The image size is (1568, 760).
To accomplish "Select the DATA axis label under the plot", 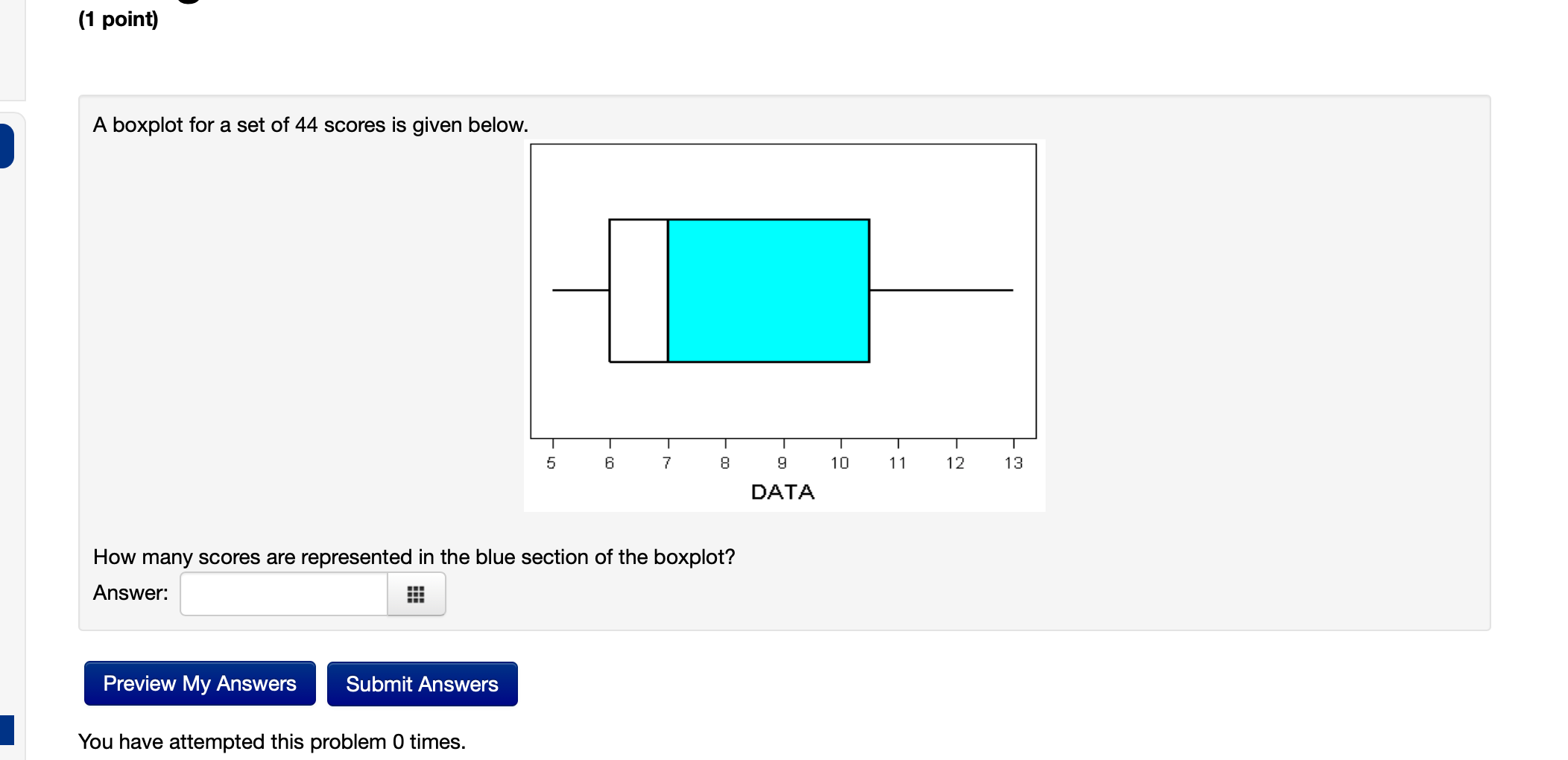I will (783, 491).
